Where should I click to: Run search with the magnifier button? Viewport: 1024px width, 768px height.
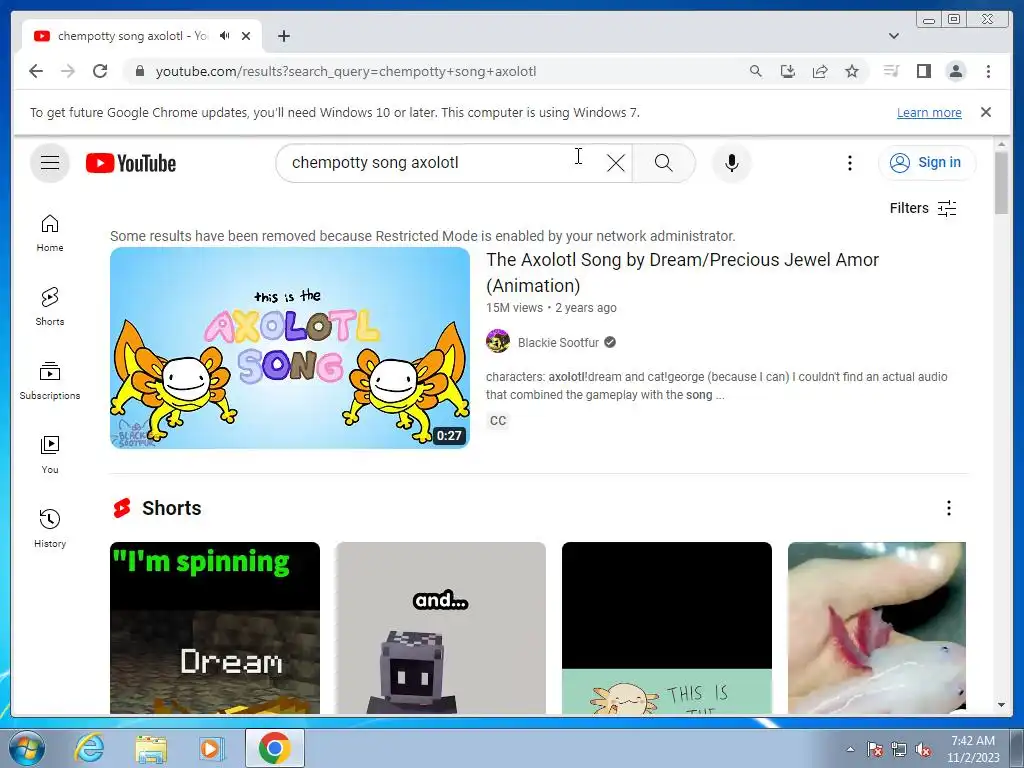tap(664, 163)
